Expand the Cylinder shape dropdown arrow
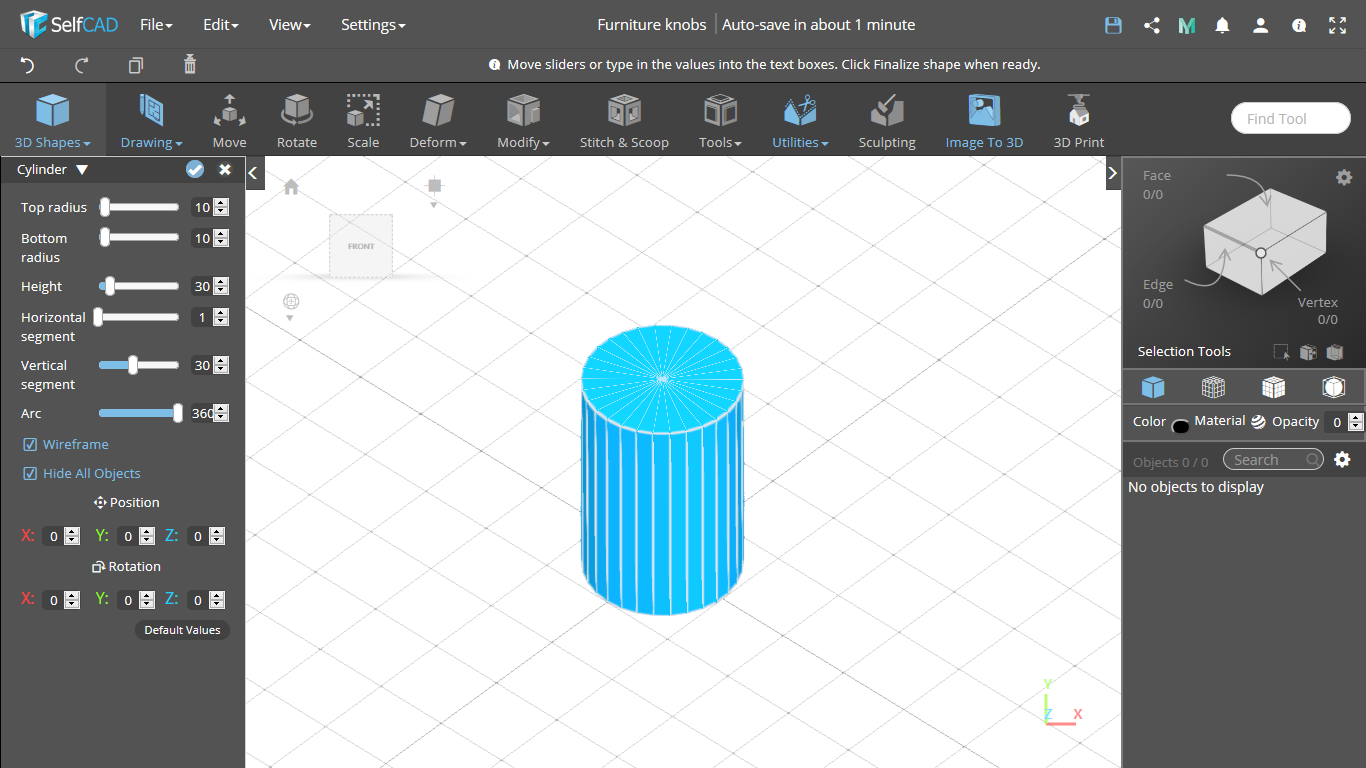This screenshot has height=768, width=1366. [x=82, y=170]
